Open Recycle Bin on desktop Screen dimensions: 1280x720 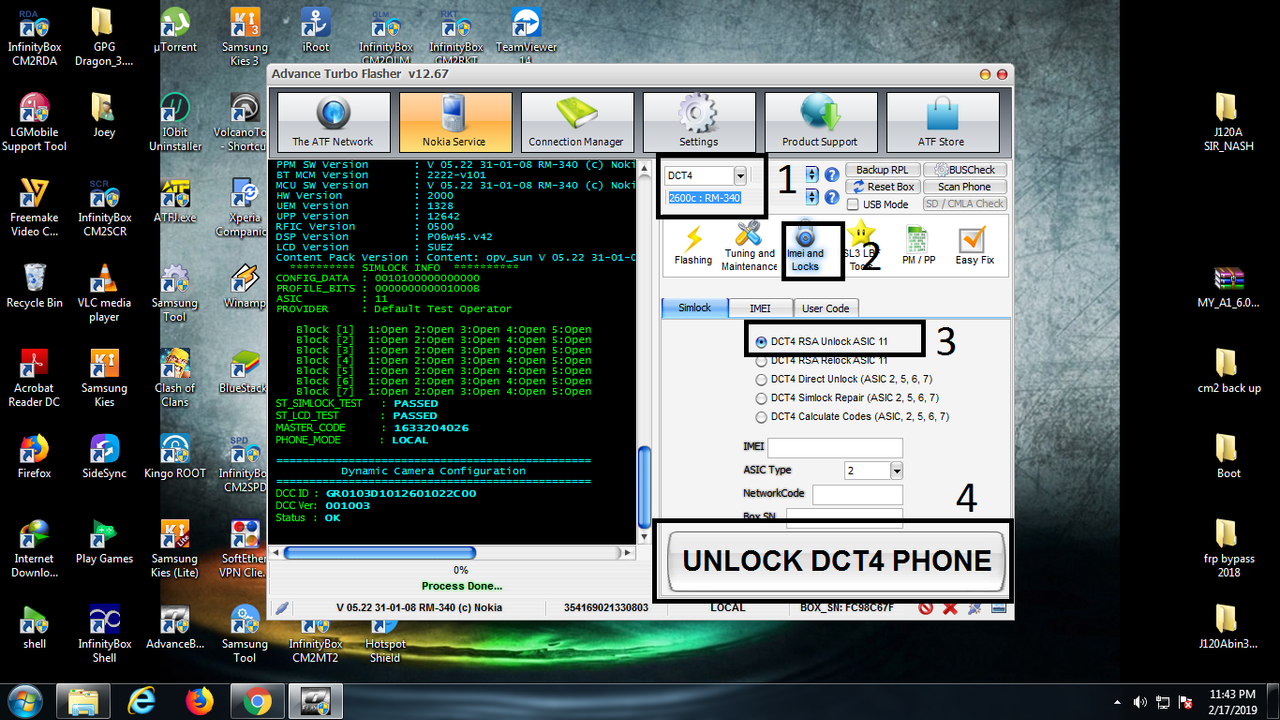tap(34, 285)
